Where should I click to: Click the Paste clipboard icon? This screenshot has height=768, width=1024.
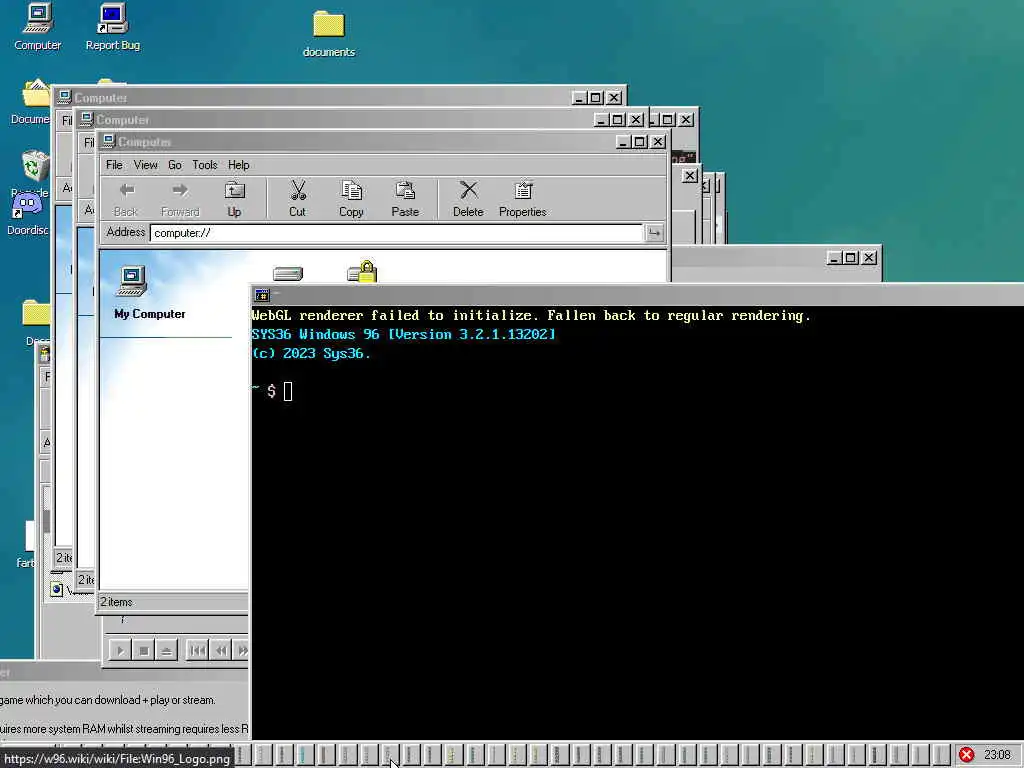[x=405, y=199]
